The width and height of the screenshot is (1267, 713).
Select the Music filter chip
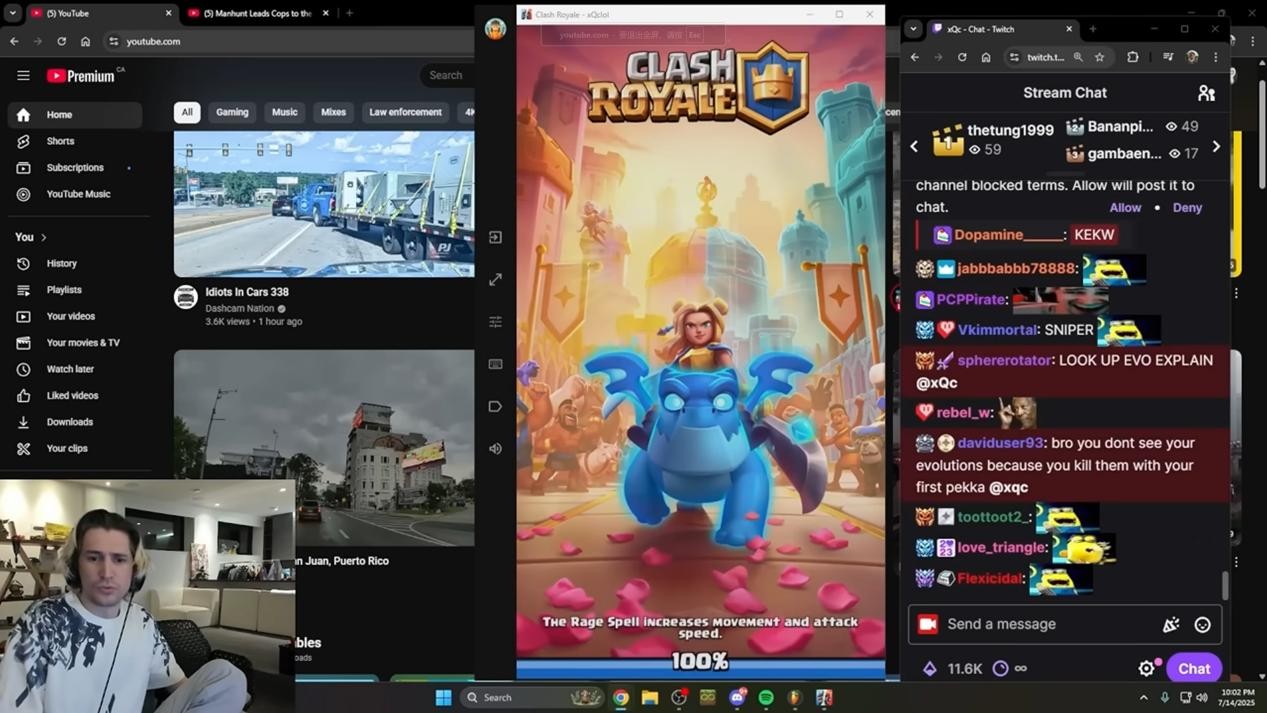point(285,113)
